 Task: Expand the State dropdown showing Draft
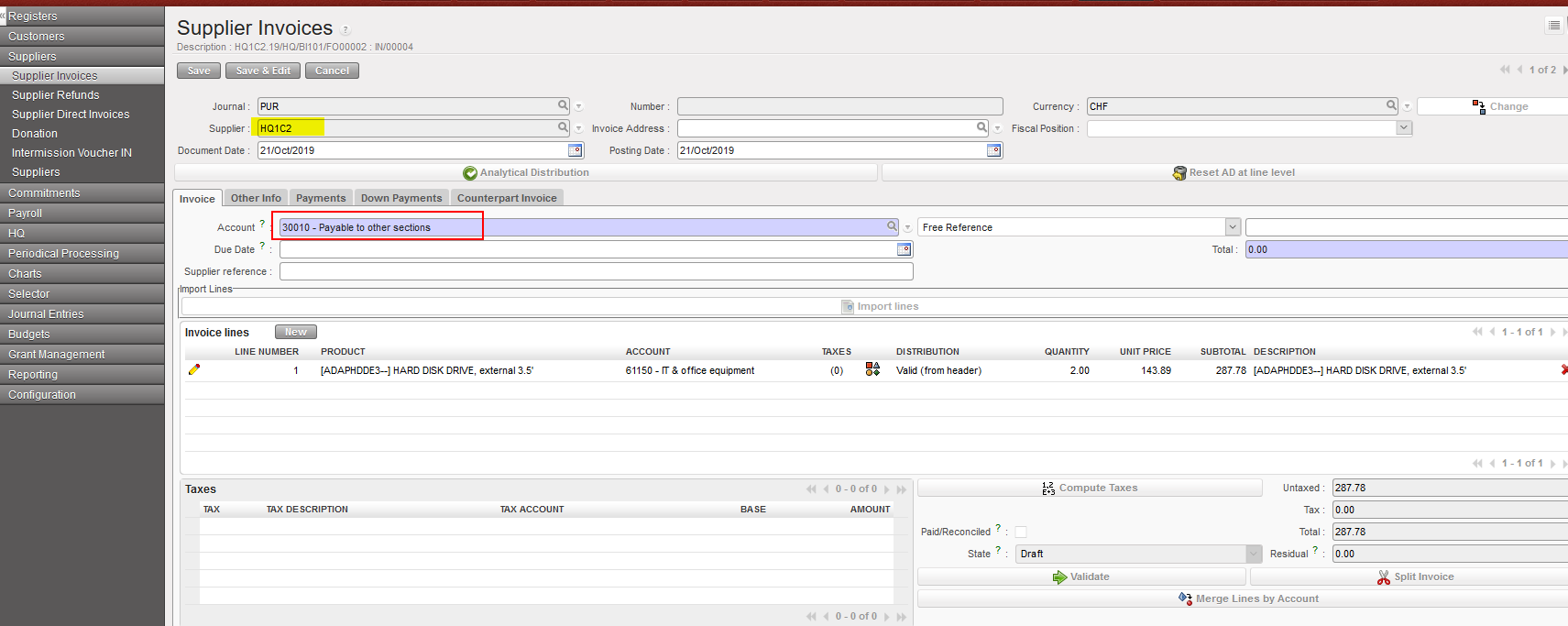click(x=1253, y=554)
